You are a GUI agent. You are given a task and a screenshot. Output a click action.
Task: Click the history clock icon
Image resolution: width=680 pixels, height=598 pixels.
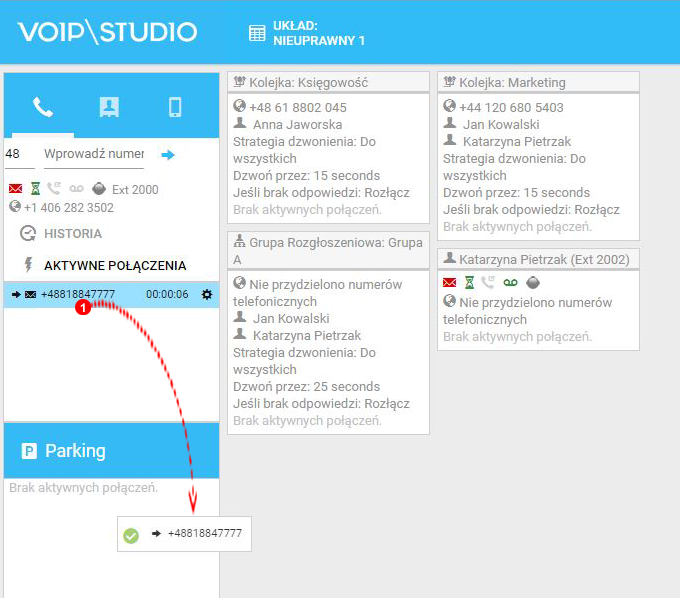(x=28, y=233)
